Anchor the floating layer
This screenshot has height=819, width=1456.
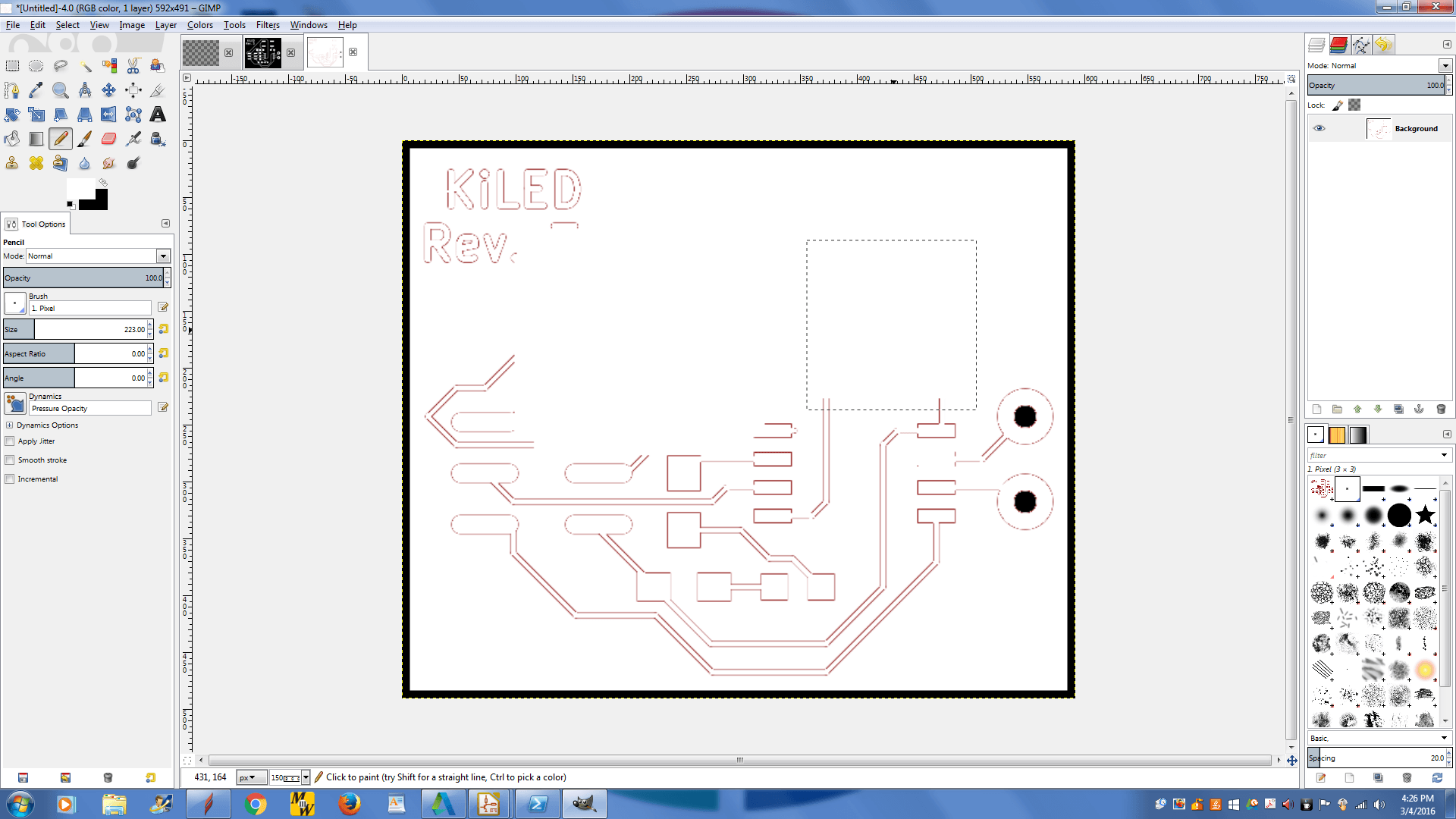click(1419, 409)
